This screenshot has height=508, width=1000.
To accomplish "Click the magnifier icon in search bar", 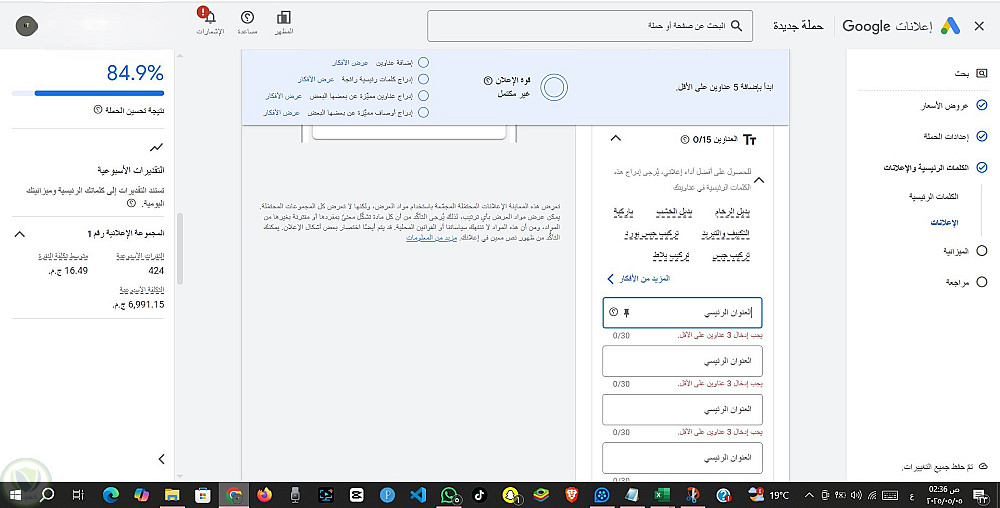I will (736, 26).
